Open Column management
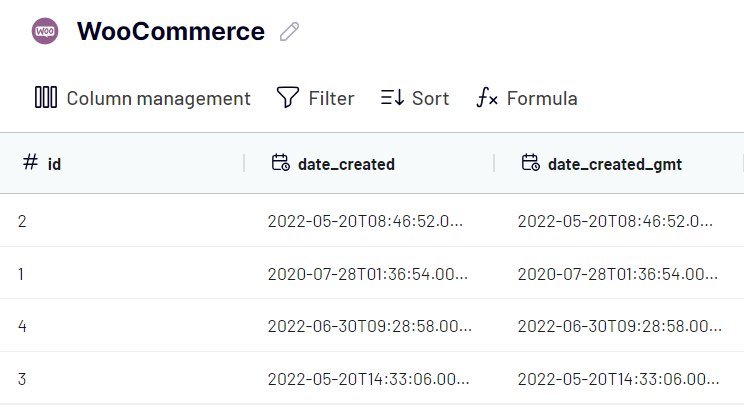 pyautogui.click(x=142, y=98)
